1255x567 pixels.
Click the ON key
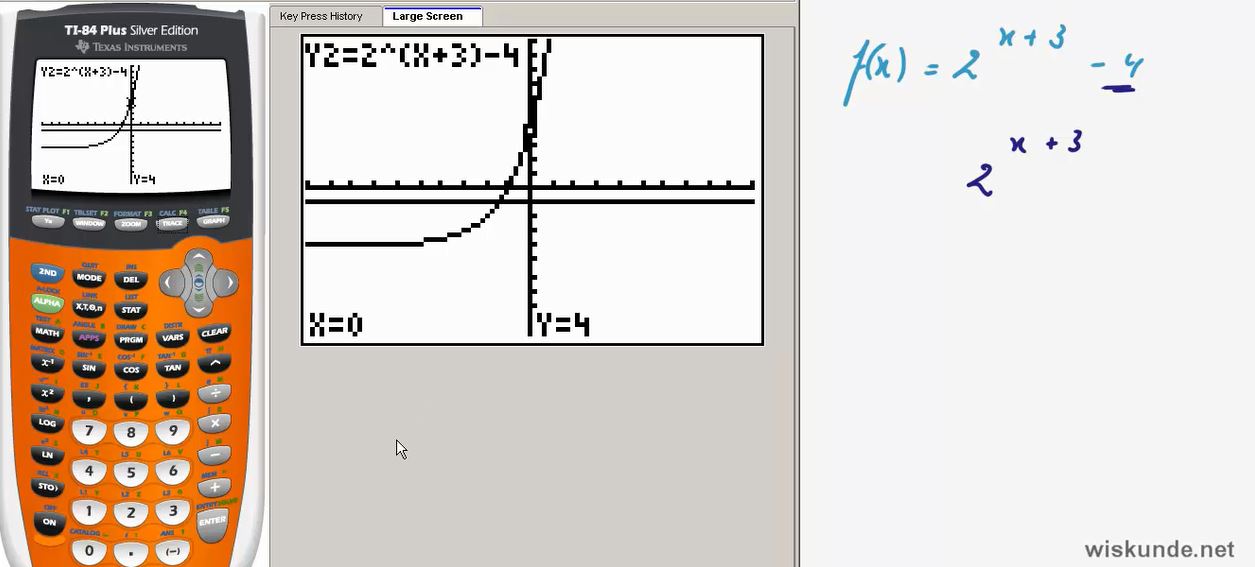(48, 521)
